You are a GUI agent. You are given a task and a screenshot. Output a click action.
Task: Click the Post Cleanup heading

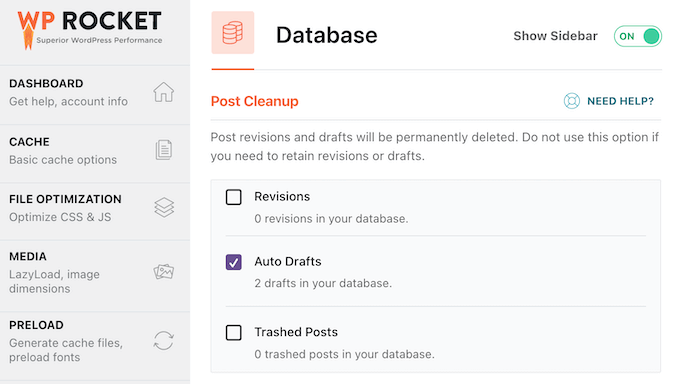coord(255,102)
